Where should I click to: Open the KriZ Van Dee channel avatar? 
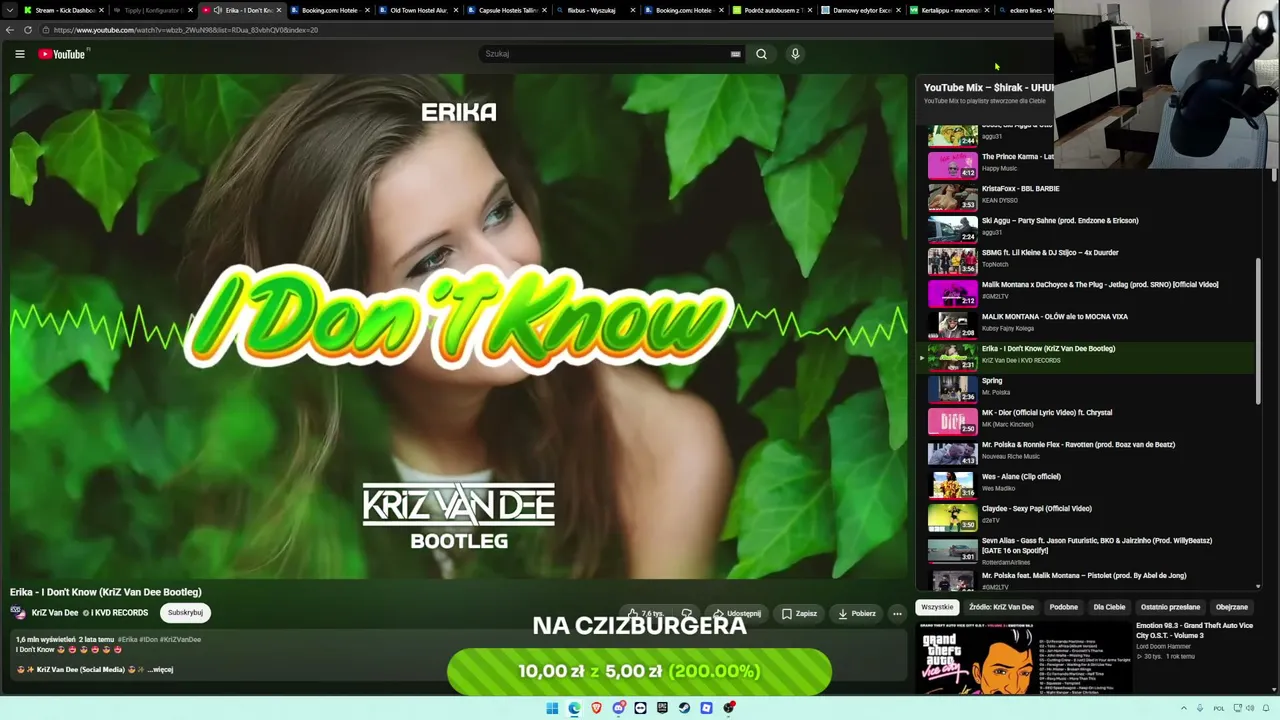pos(18,613)
